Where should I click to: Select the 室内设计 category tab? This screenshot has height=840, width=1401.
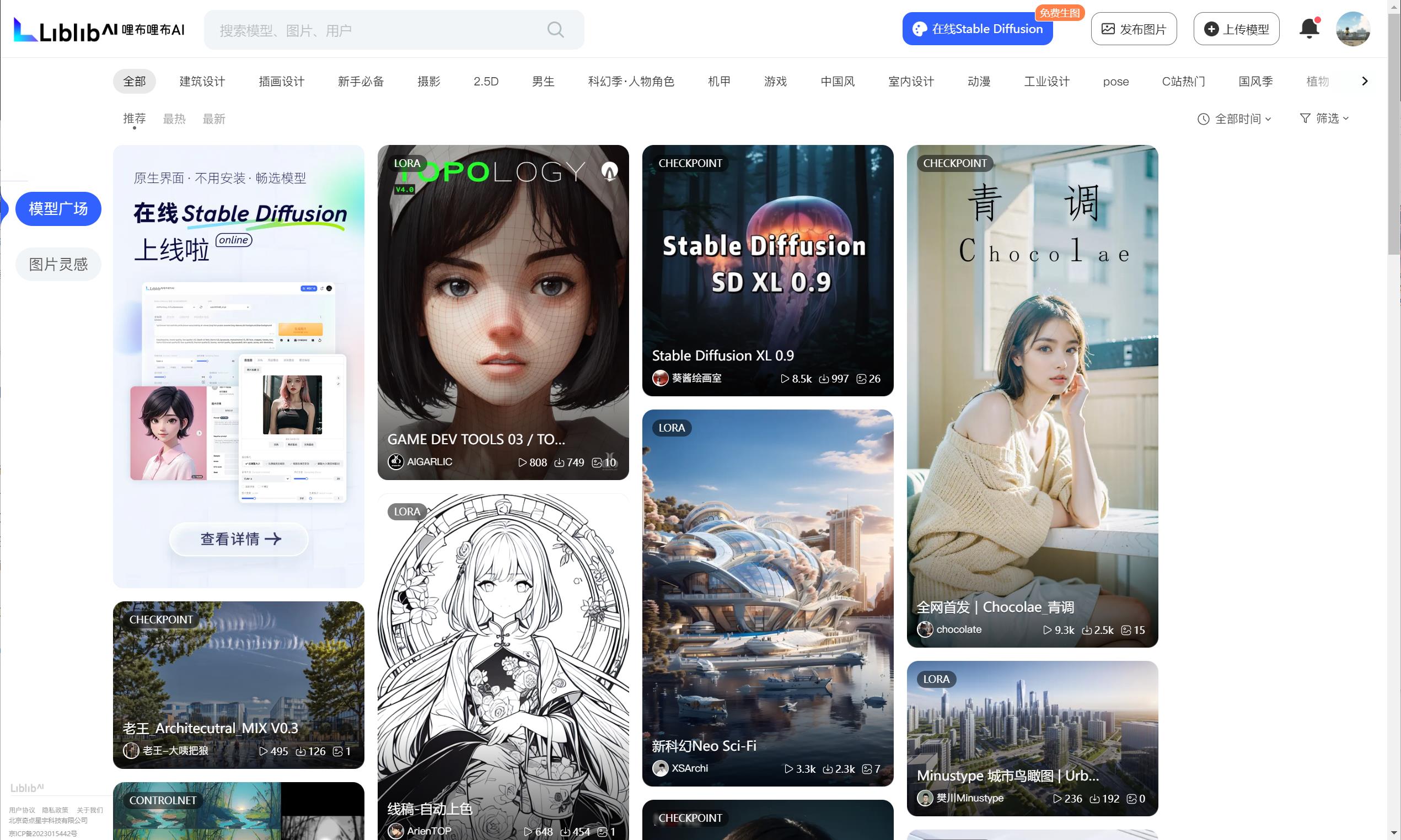pyautogui.click(x=911, y=82)
